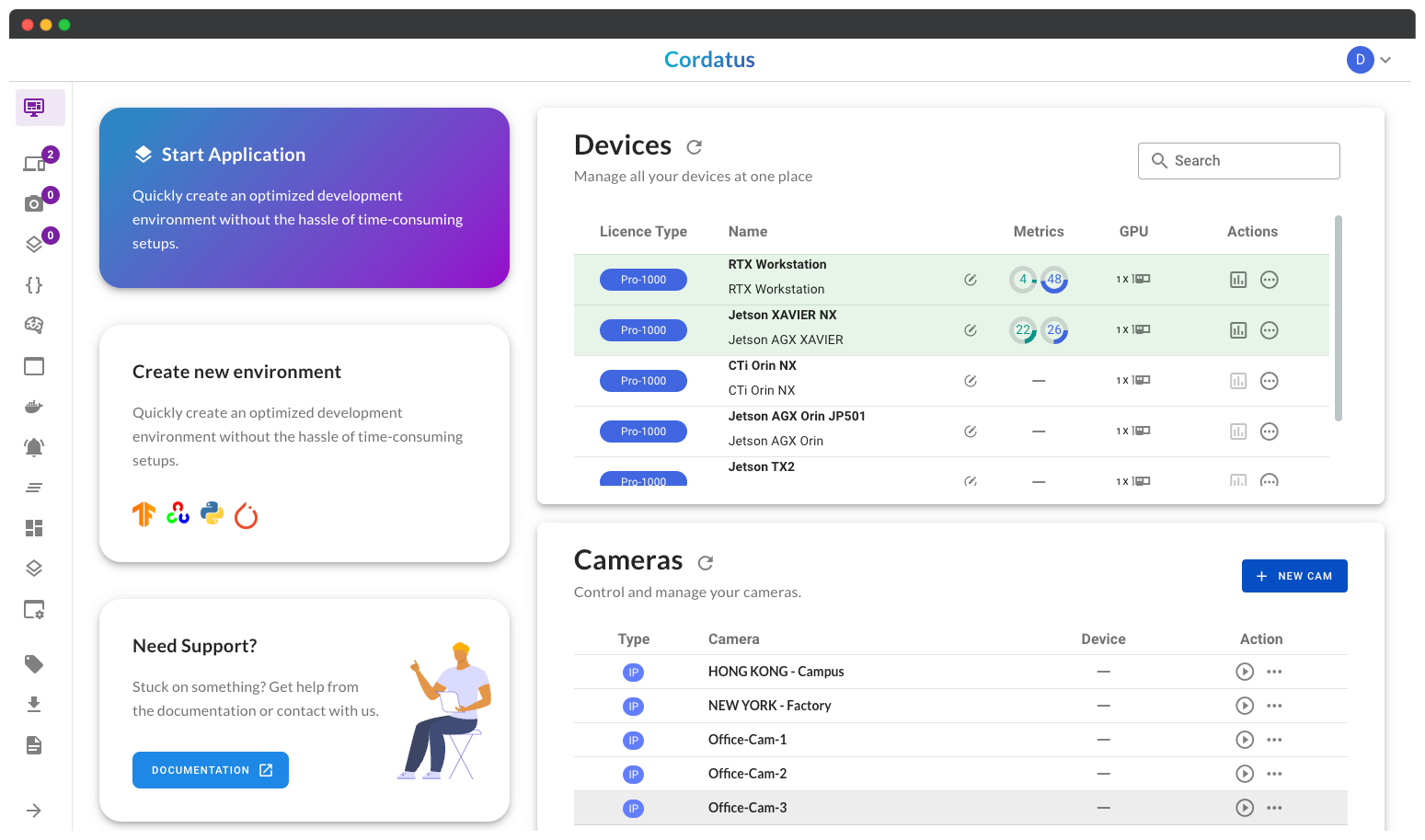
Task: Open more options for Office-Cam-3
Action: point(1274,808)
